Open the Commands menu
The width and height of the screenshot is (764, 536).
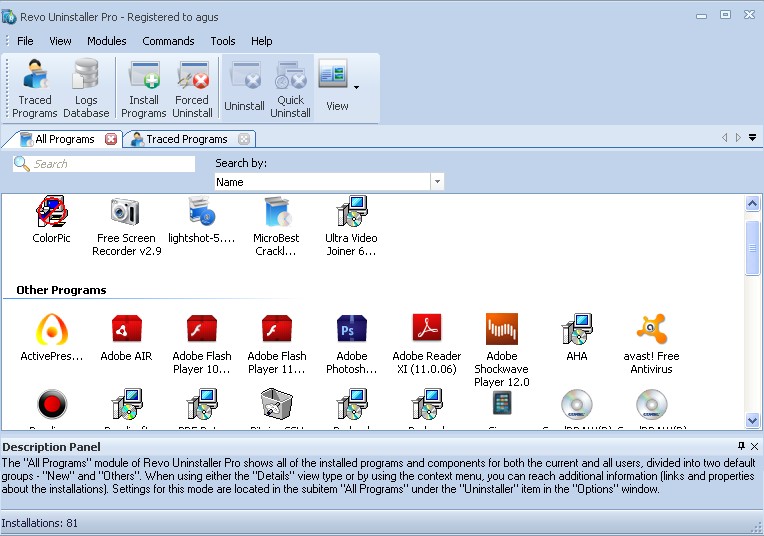[168, 41]
